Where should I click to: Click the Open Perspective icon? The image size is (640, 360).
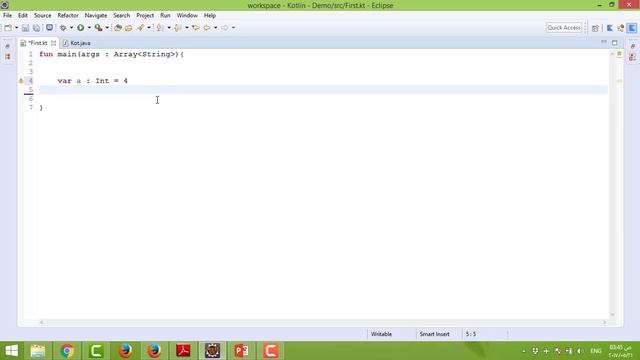595,28
